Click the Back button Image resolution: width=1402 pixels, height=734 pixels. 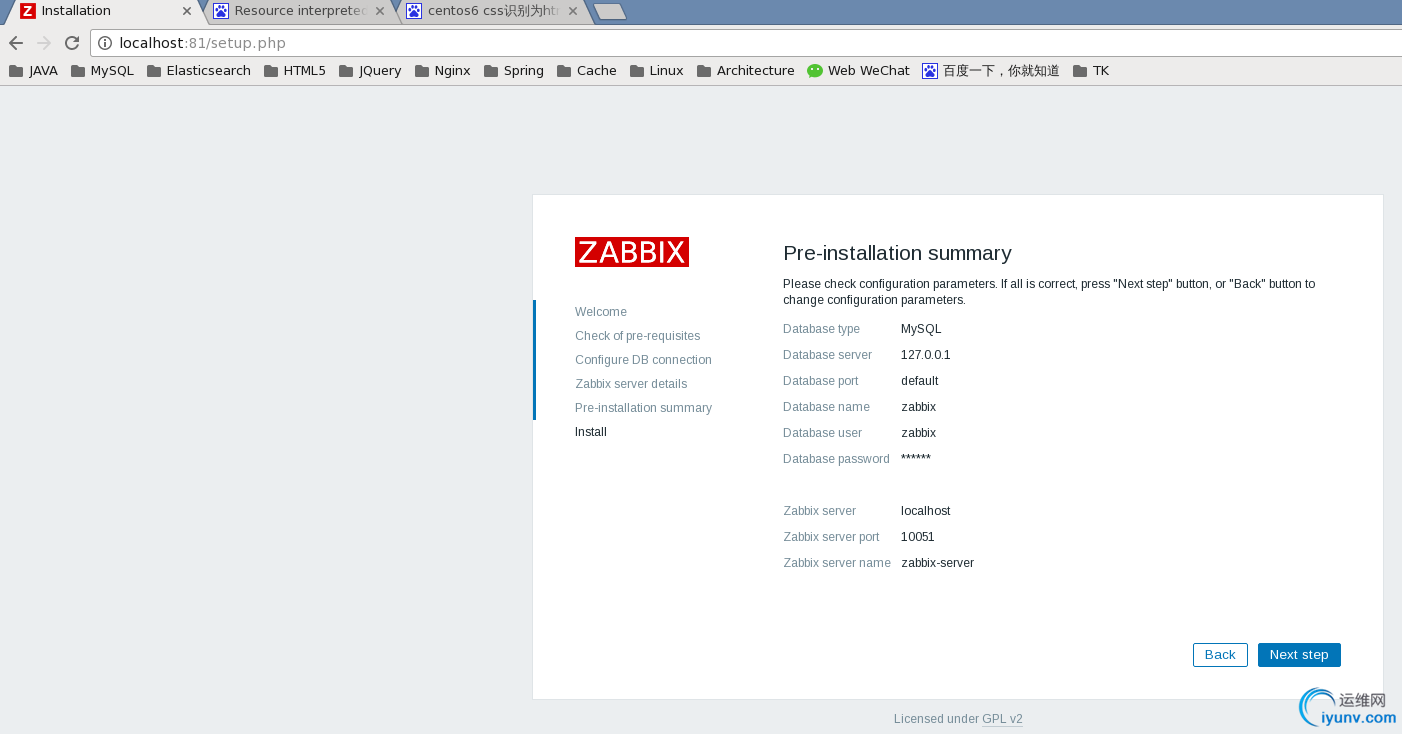click(x=1220, y=655)
